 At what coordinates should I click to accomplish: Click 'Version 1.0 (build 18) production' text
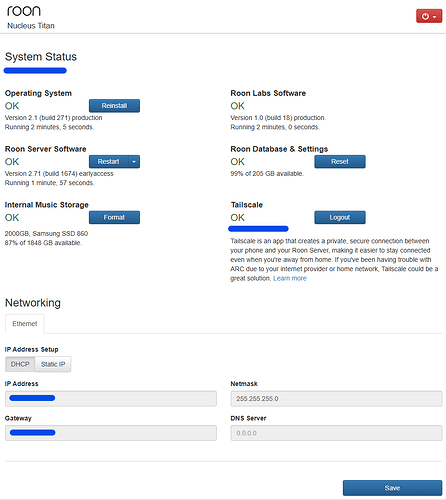point(278,118)
